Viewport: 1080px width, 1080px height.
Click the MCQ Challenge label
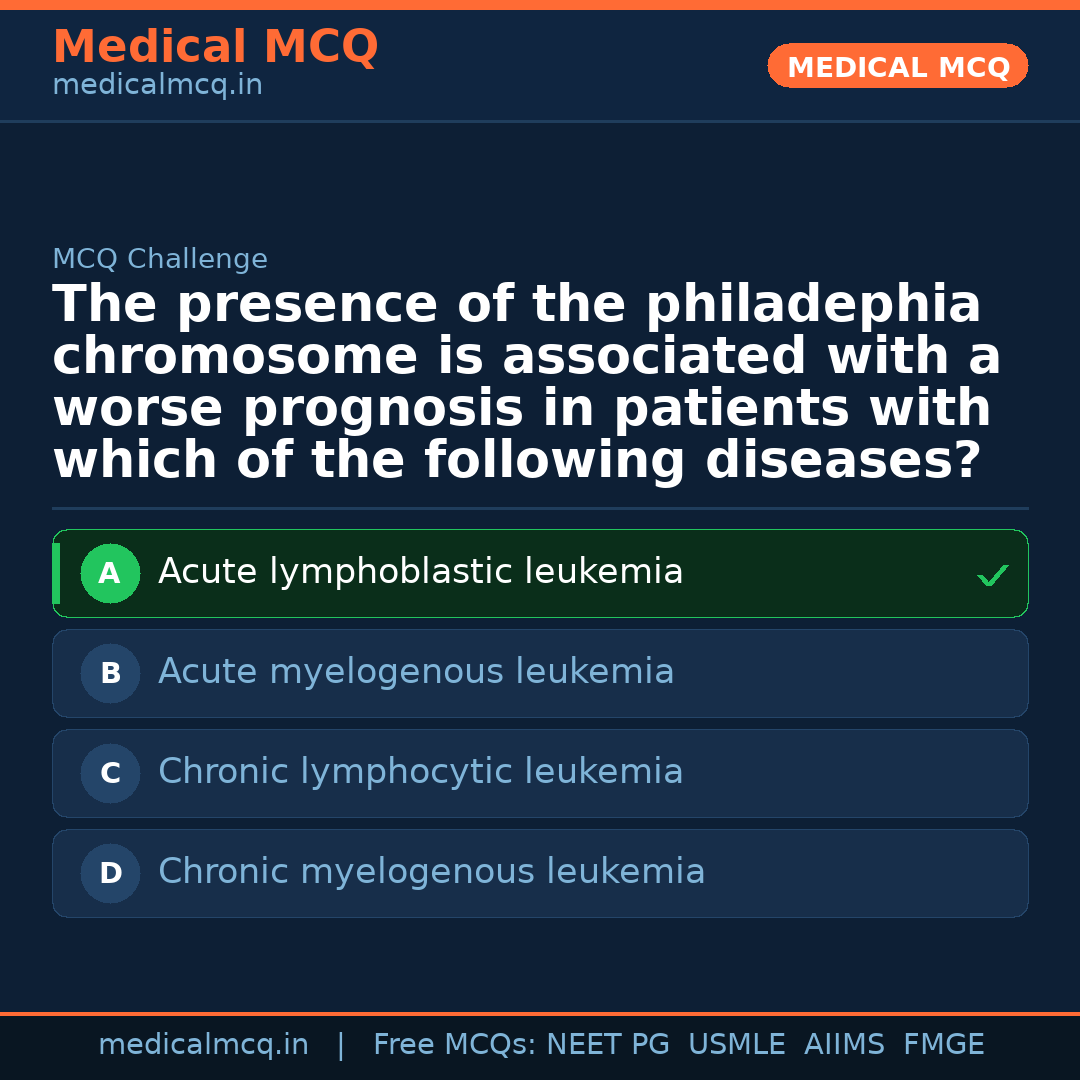(160, 260)
